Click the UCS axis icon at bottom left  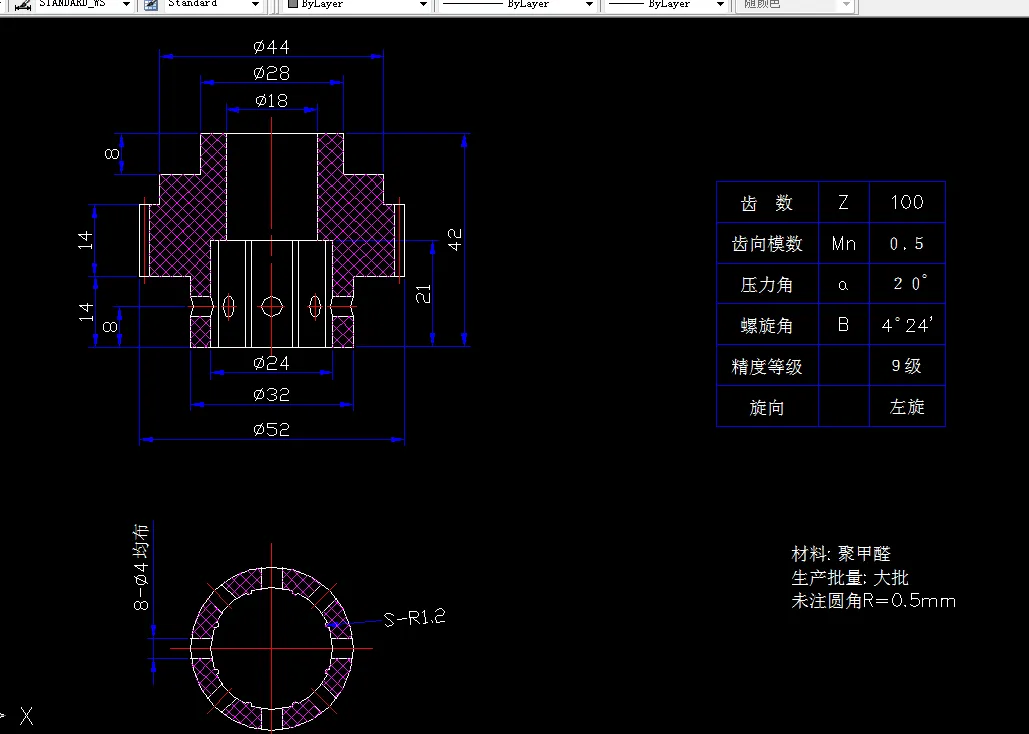click(25, 716)
